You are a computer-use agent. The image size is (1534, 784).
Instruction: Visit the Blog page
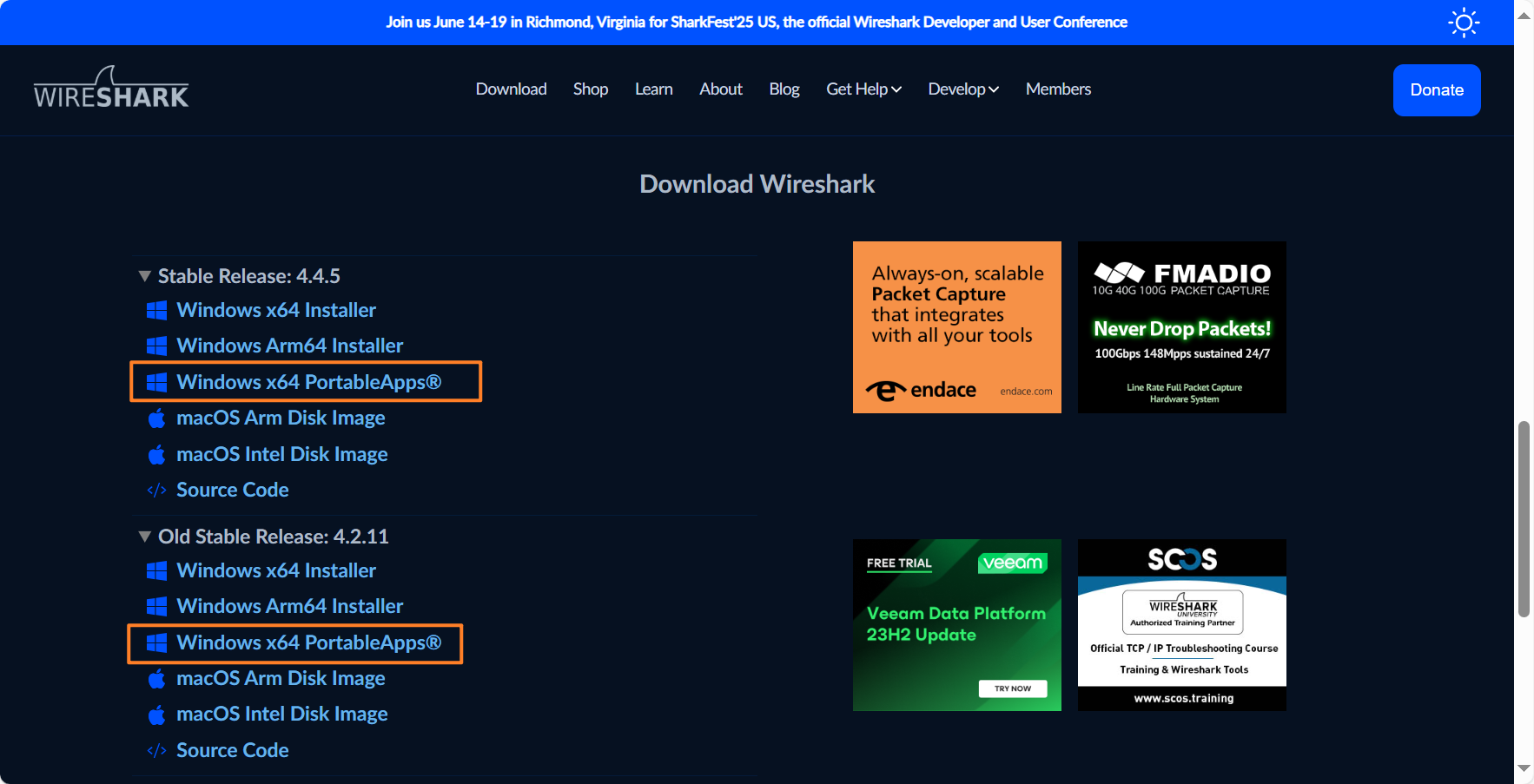tap(784, 89)
